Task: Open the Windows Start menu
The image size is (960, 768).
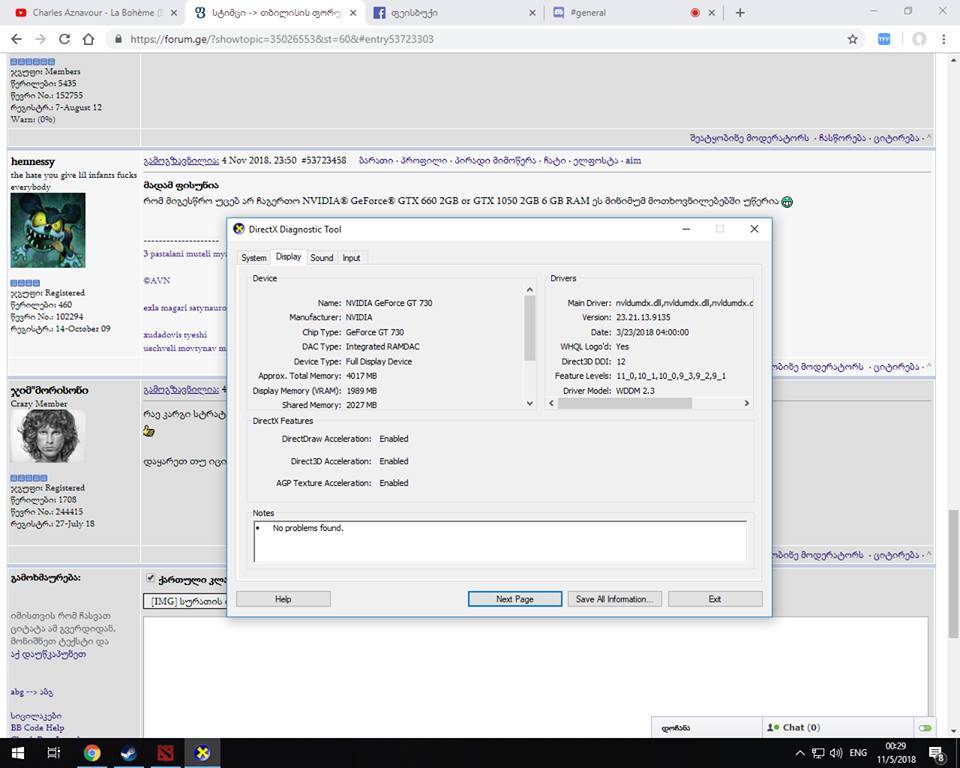Action: click(x=17, y=753)
